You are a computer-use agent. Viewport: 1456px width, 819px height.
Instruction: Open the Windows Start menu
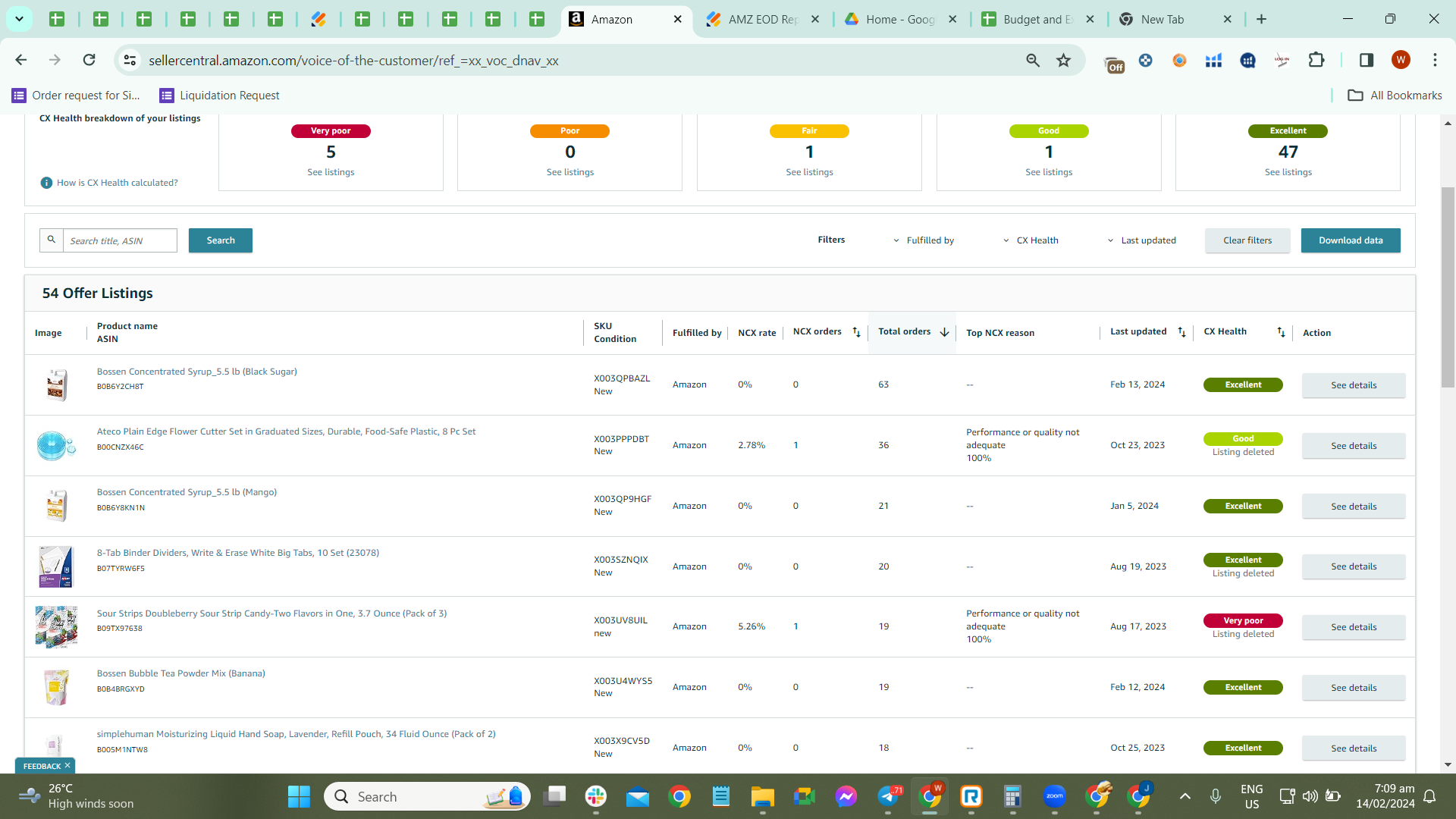tap(299, 796)
